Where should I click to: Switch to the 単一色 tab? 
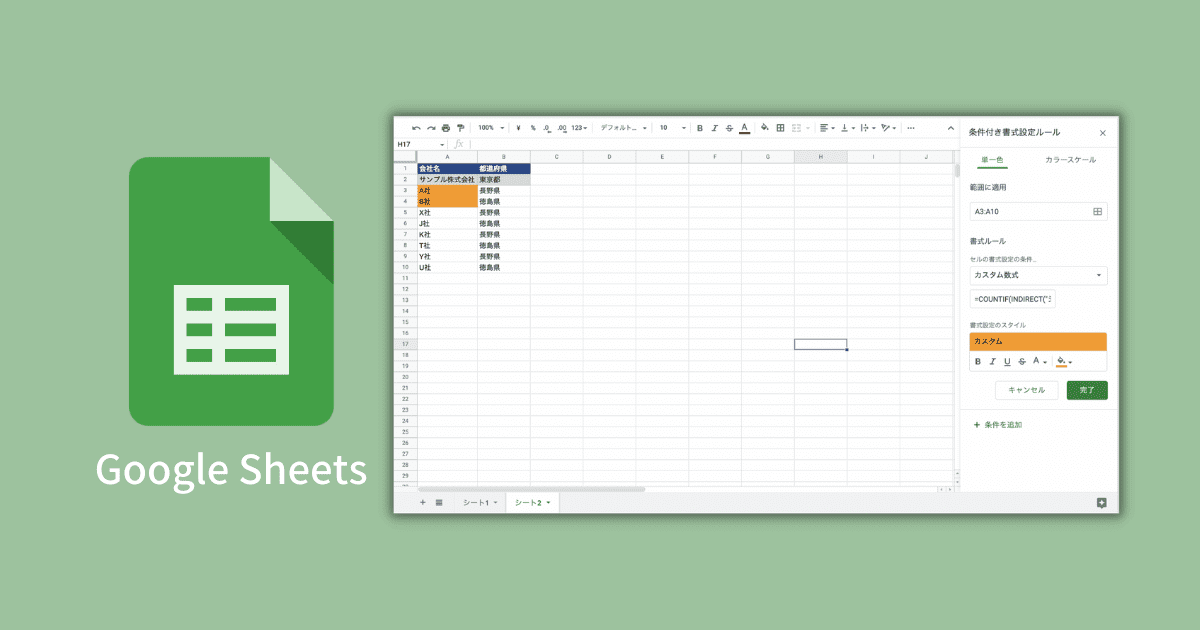point(992,160)
